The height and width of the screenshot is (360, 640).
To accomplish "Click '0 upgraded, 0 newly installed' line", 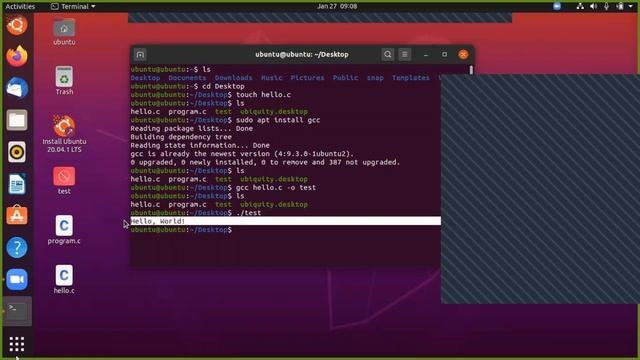I will point(265,162).
